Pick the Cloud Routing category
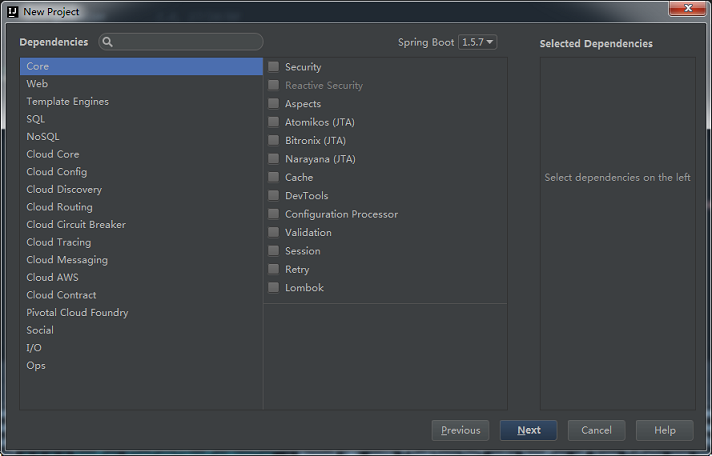The image size is (712, 456). point(141,207)
